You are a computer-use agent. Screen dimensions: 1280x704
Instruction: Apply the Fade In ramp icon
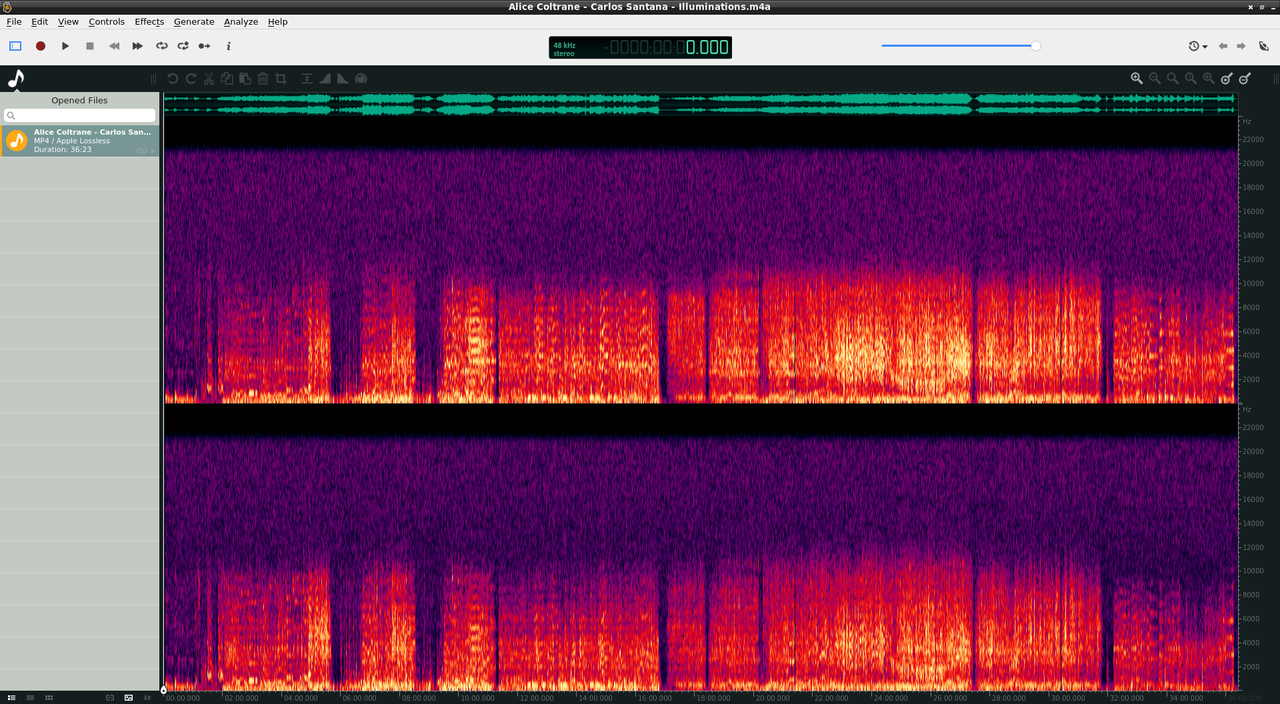point(325,78)
